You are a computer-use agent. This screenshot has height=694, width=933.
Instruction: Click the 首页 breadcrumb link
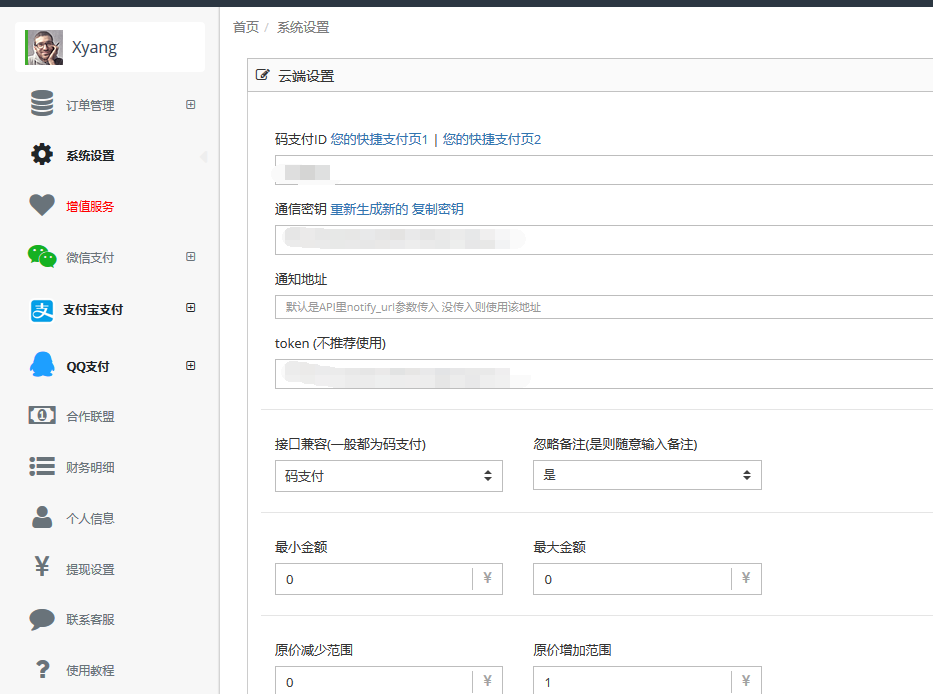[246, 27]
